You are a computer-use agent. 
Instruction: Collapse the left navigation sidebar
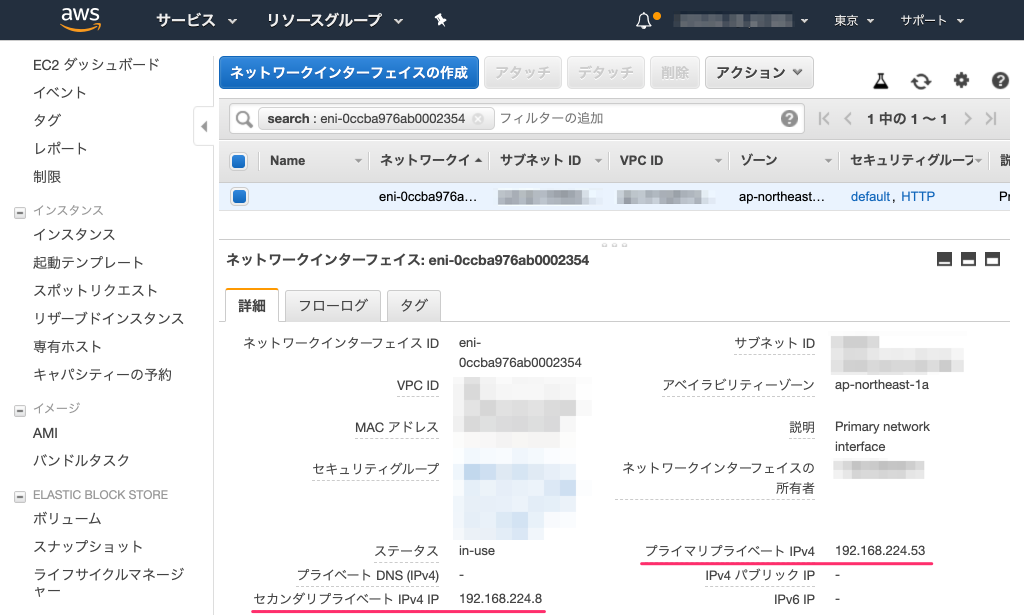coord(204,126)
